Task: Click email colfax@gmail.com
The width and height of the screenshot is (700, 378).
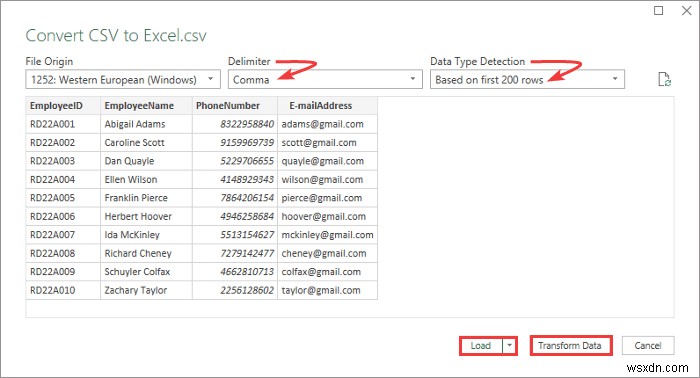Action: [x=321, y=272]
